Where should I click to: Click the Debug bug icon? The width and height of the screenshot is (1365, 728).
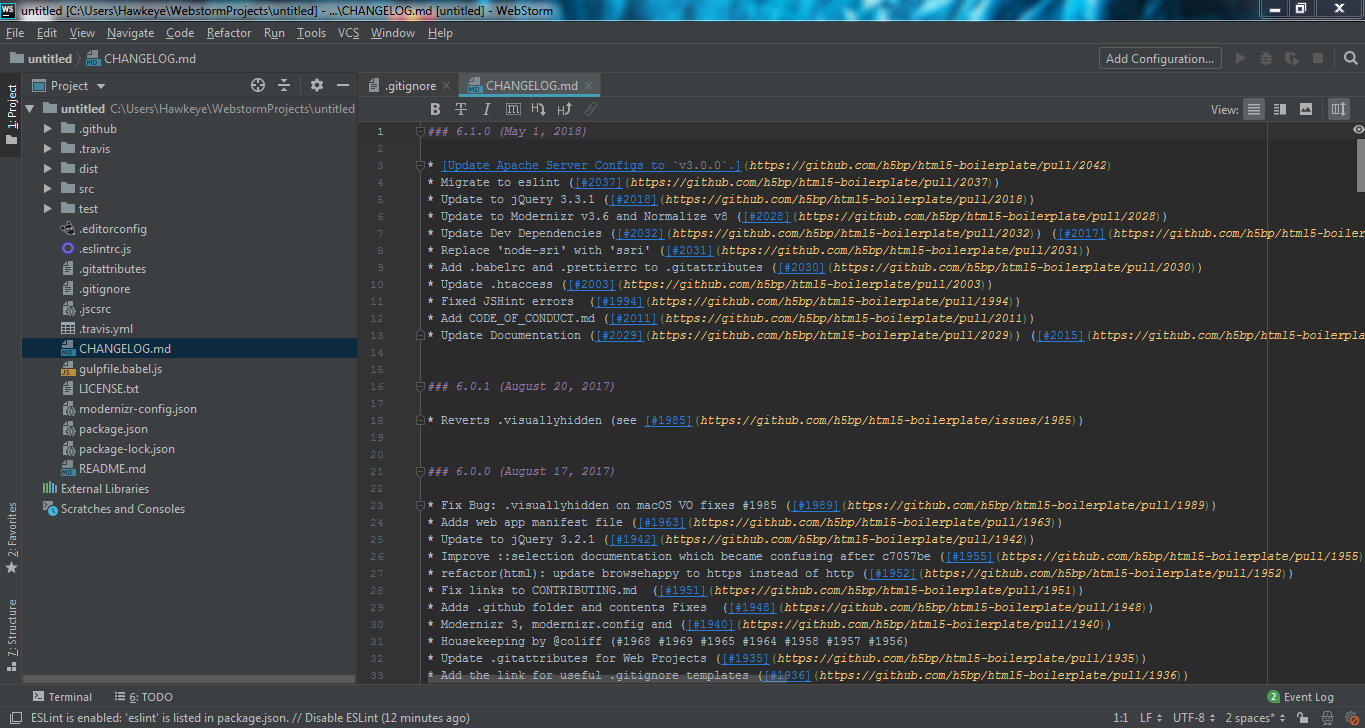tap(1266, 59)
